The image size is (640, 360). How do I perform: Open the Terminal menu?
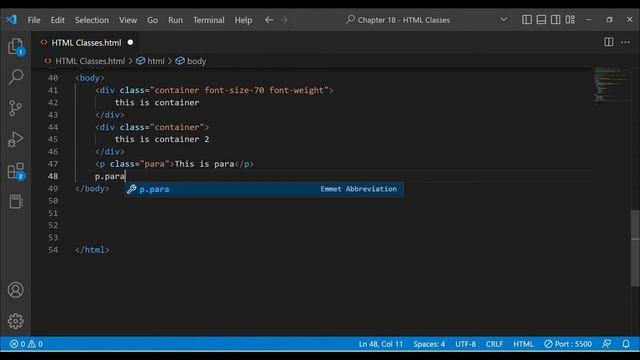tap(209, 20)
